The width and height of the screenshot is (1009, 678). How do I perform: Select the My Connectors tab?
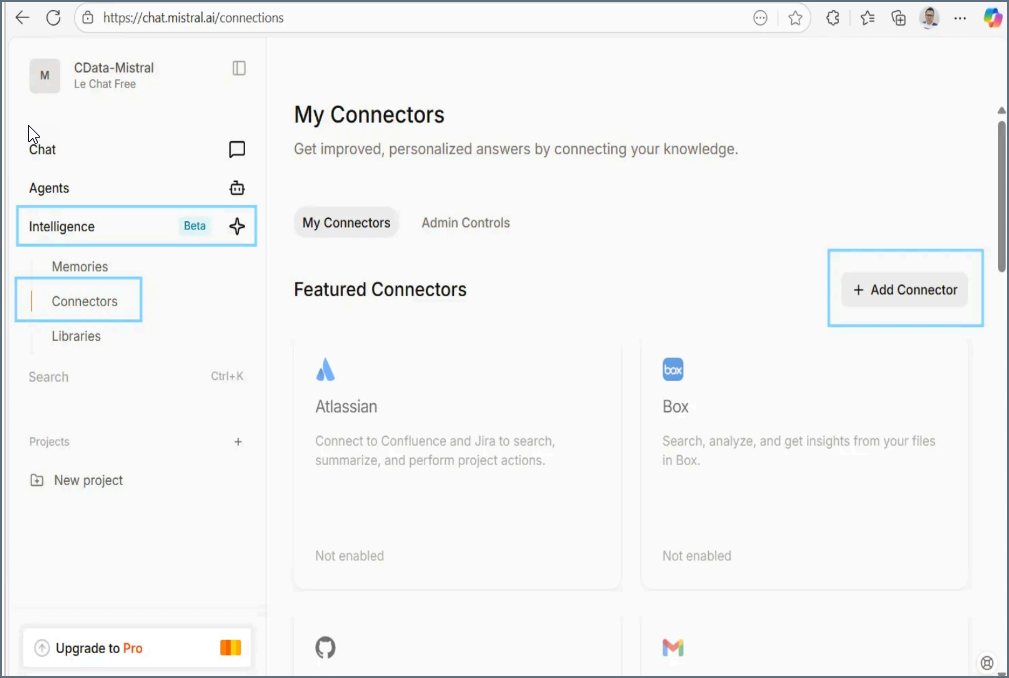pyautogui.click(x=346, y=222)
